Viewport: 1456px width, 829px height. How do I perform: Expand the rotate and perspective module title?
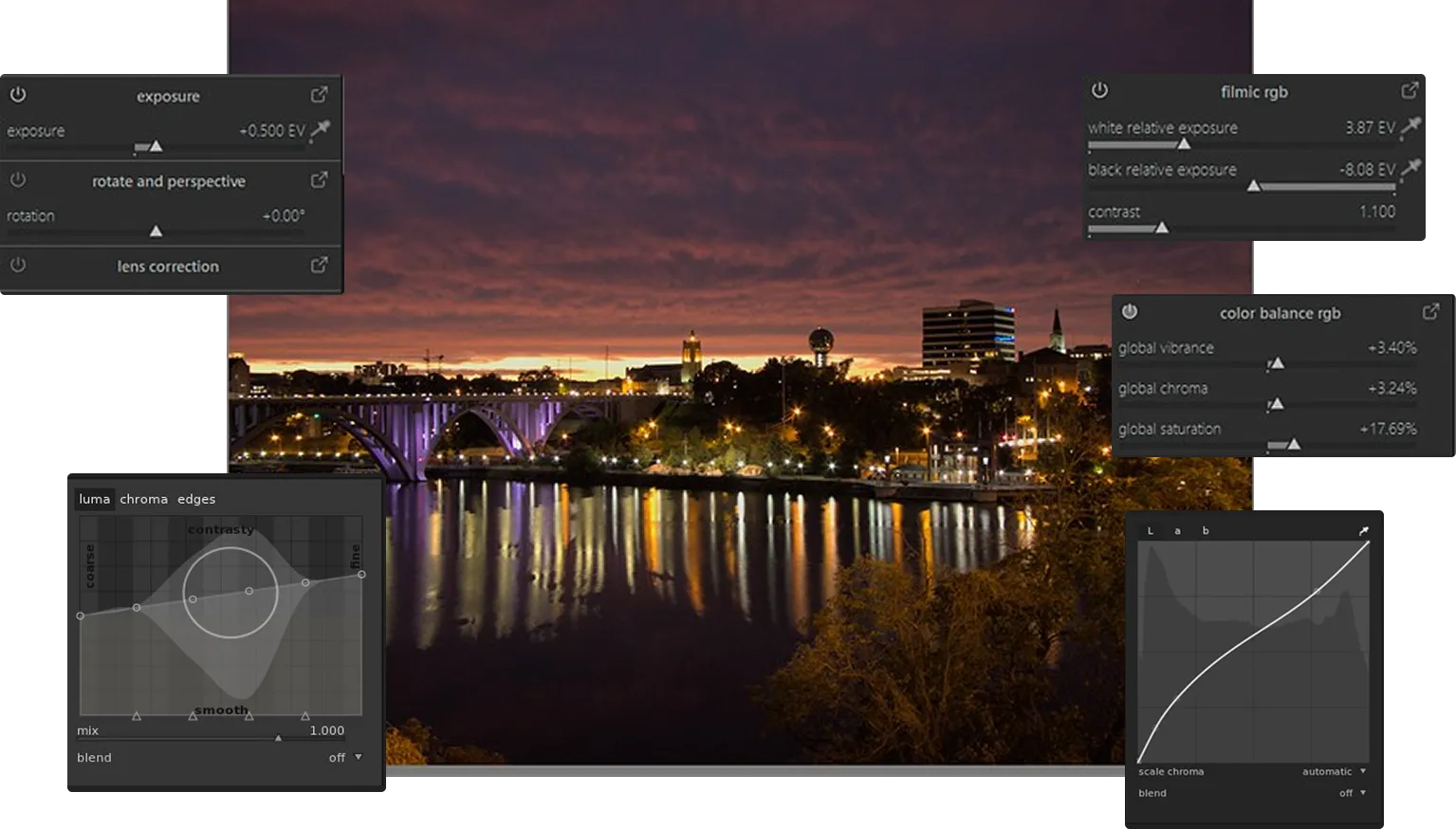pyautogui.click(x=168, y=181)
